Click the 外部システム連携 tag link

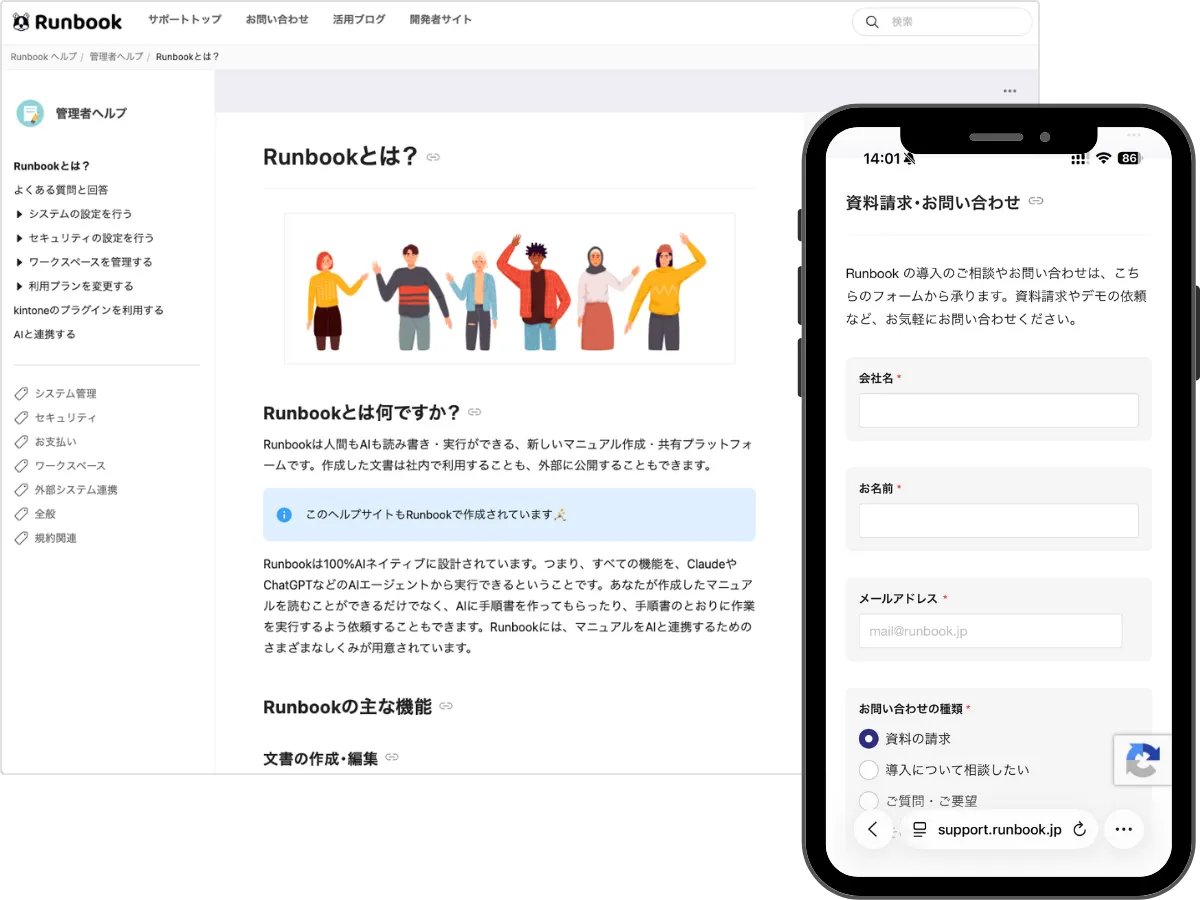point(76,490)
